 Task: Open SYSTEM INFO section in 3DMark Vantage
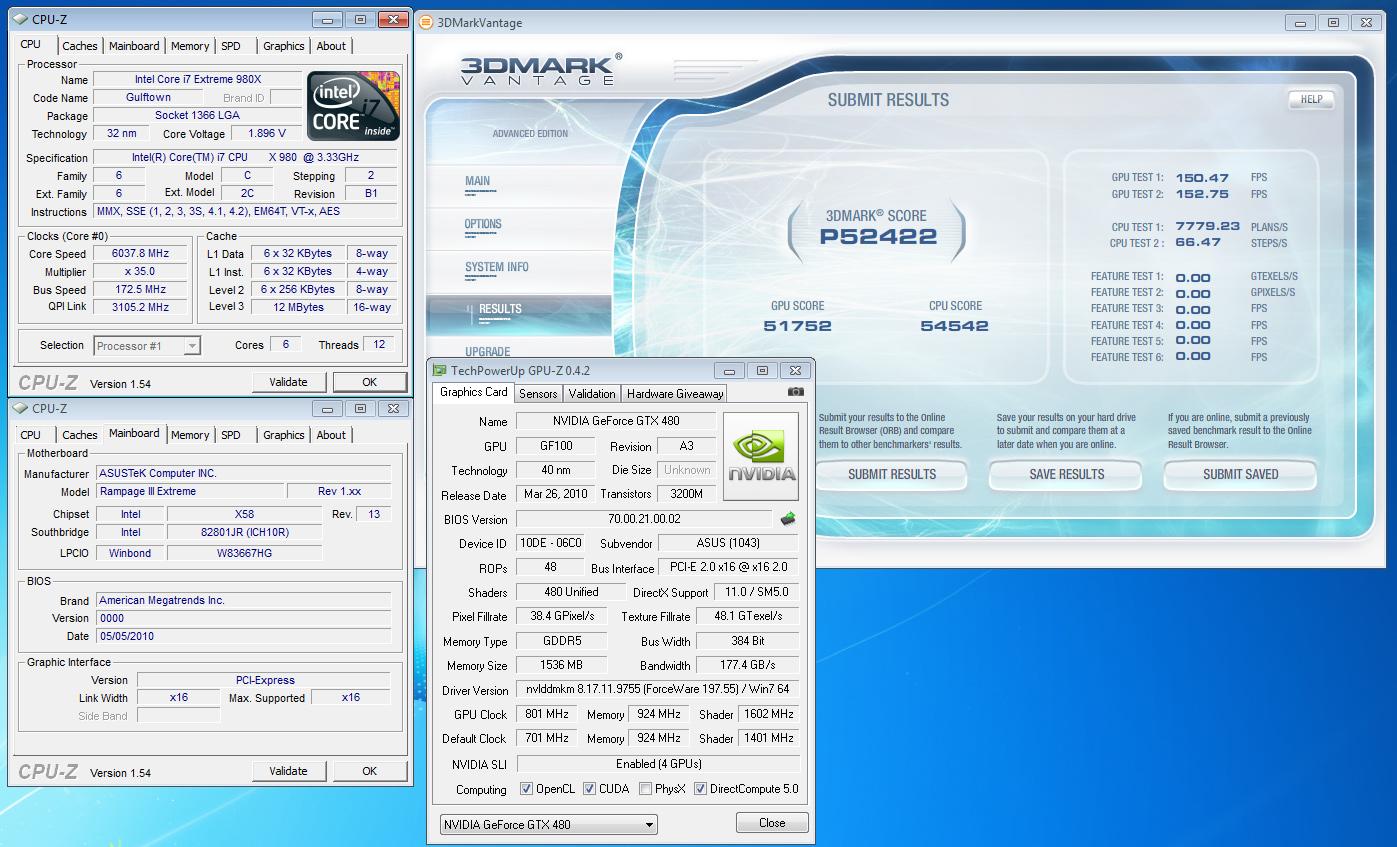tap(497, 267)
